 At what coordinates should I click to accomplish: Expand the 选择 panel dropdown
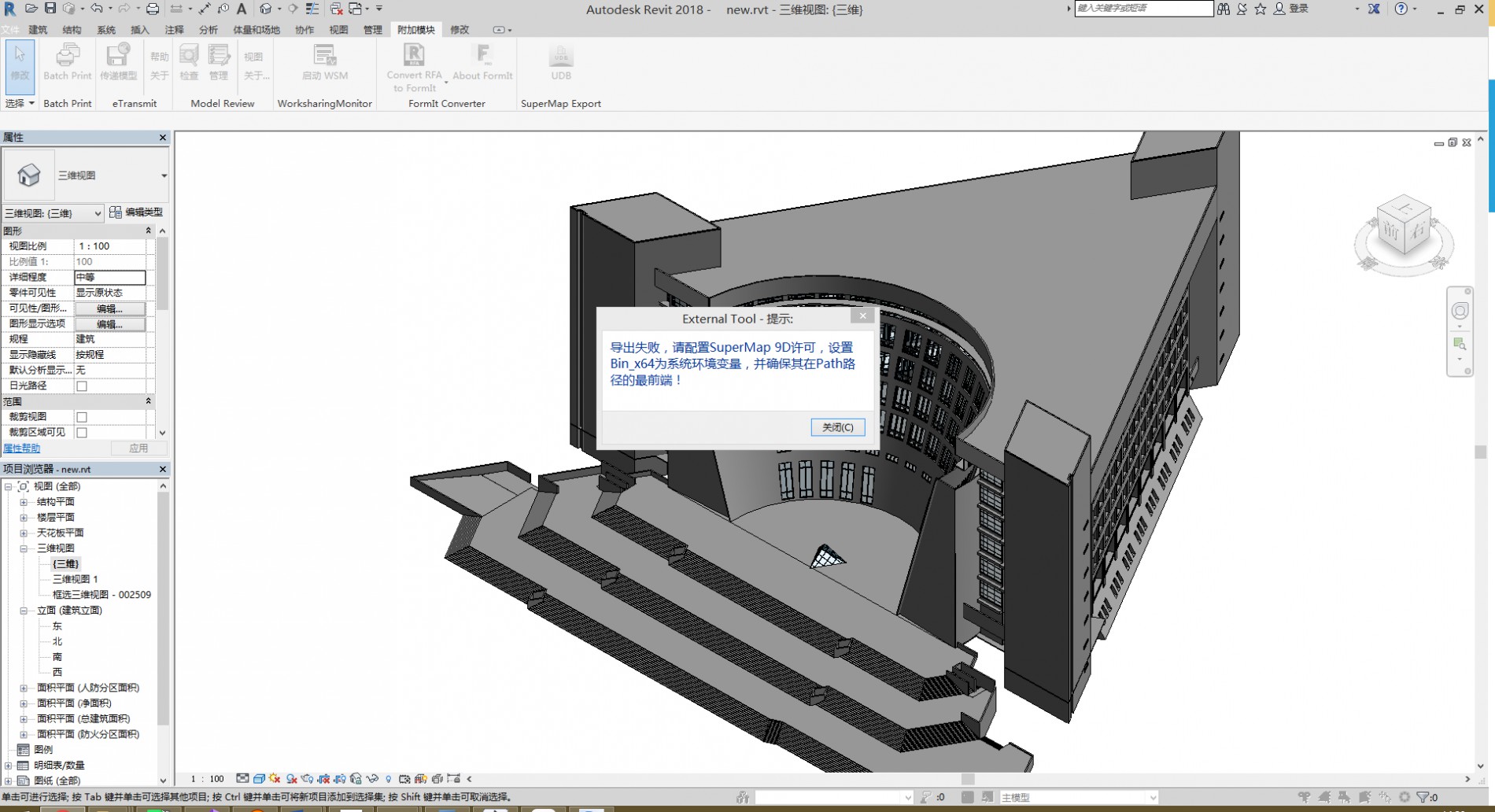(20, 103)
